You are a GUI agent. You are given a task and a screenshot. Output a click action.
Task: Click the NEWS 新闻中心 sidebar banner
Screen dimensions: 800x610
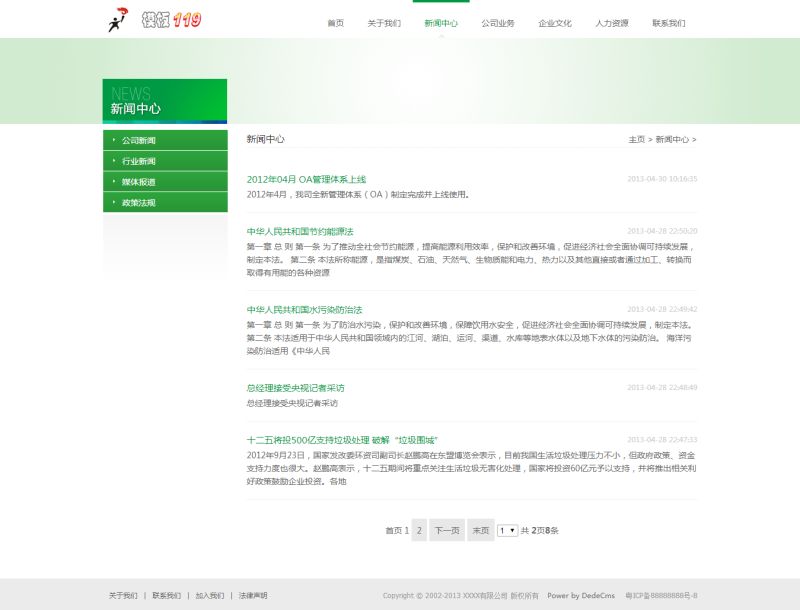pos(165,101)
